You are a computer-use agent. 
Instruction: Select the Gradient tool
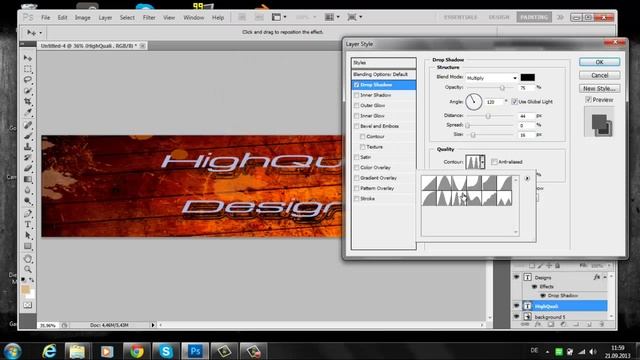coord(28,179)
